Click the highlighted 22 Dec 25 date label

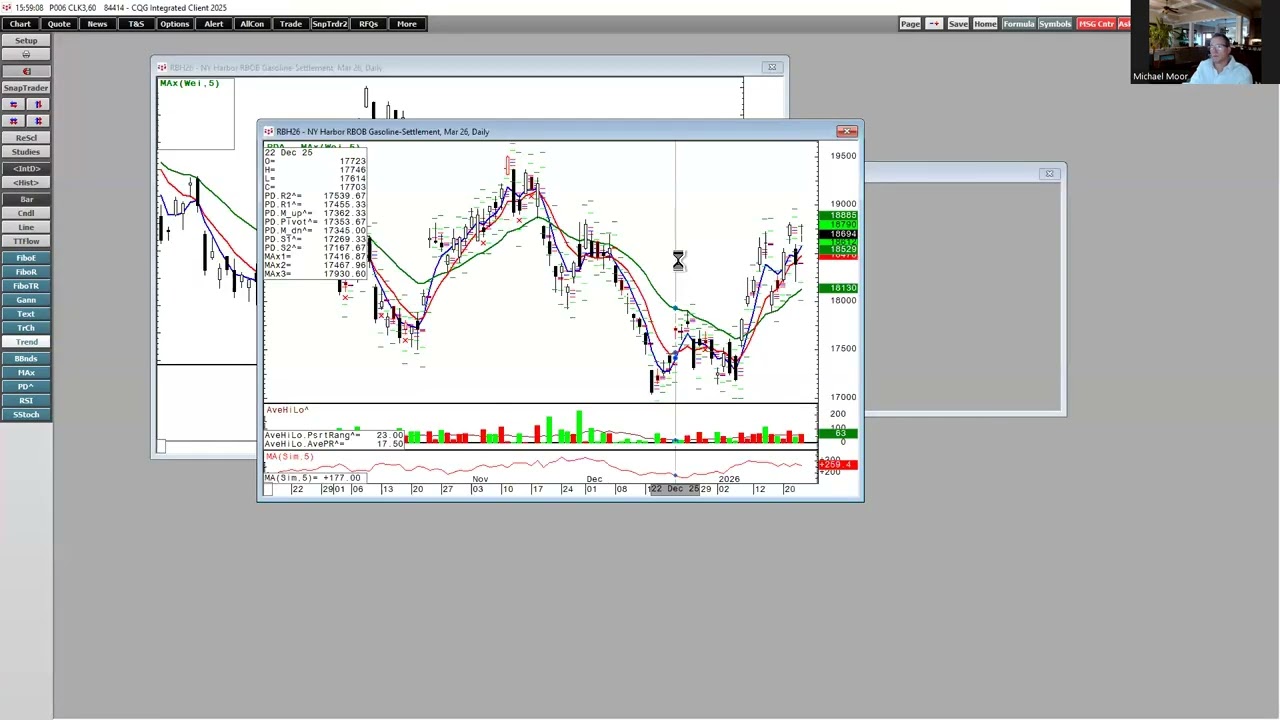coord(675,489)
